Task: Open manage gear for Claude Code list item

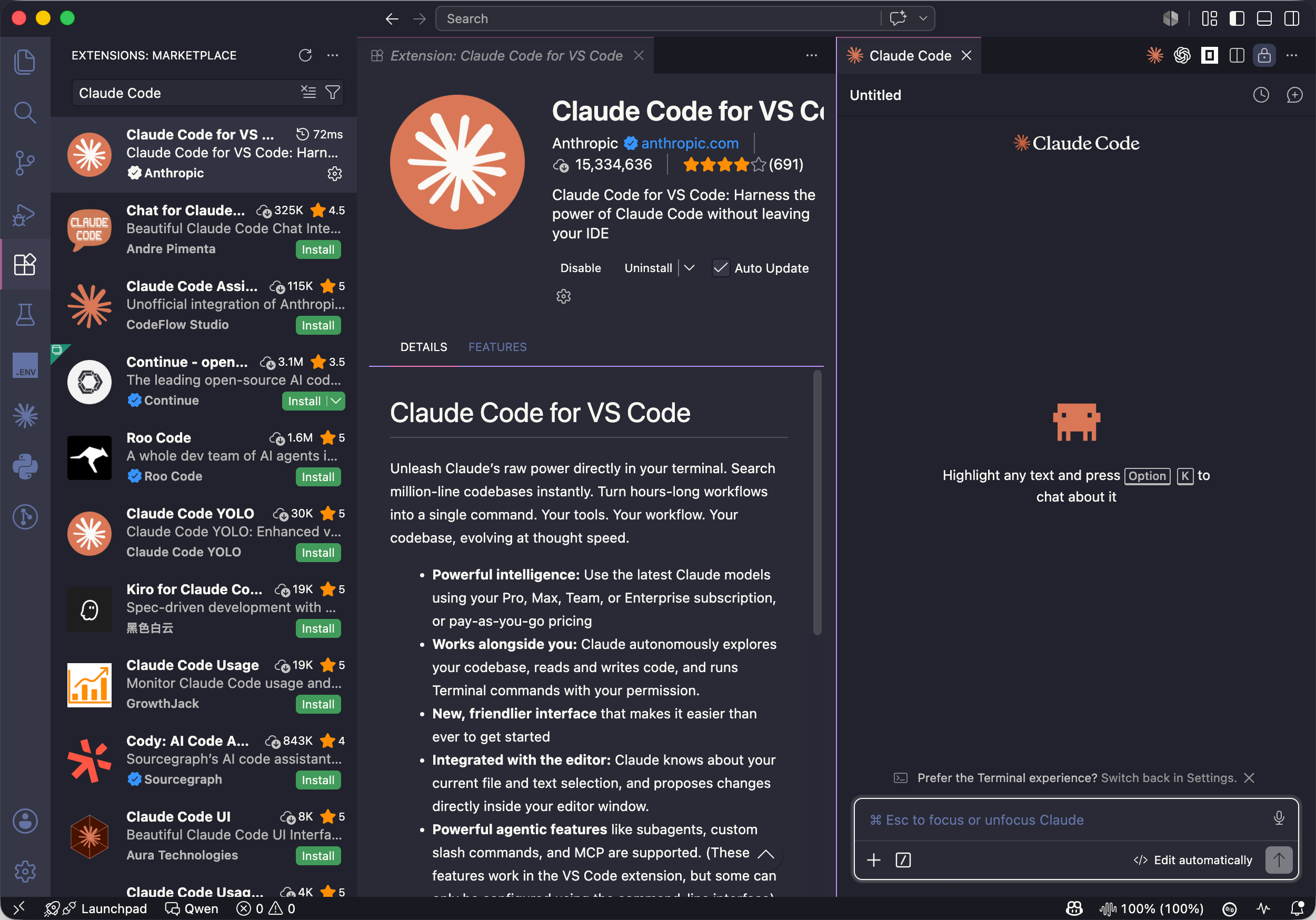Action: [335, 173]
